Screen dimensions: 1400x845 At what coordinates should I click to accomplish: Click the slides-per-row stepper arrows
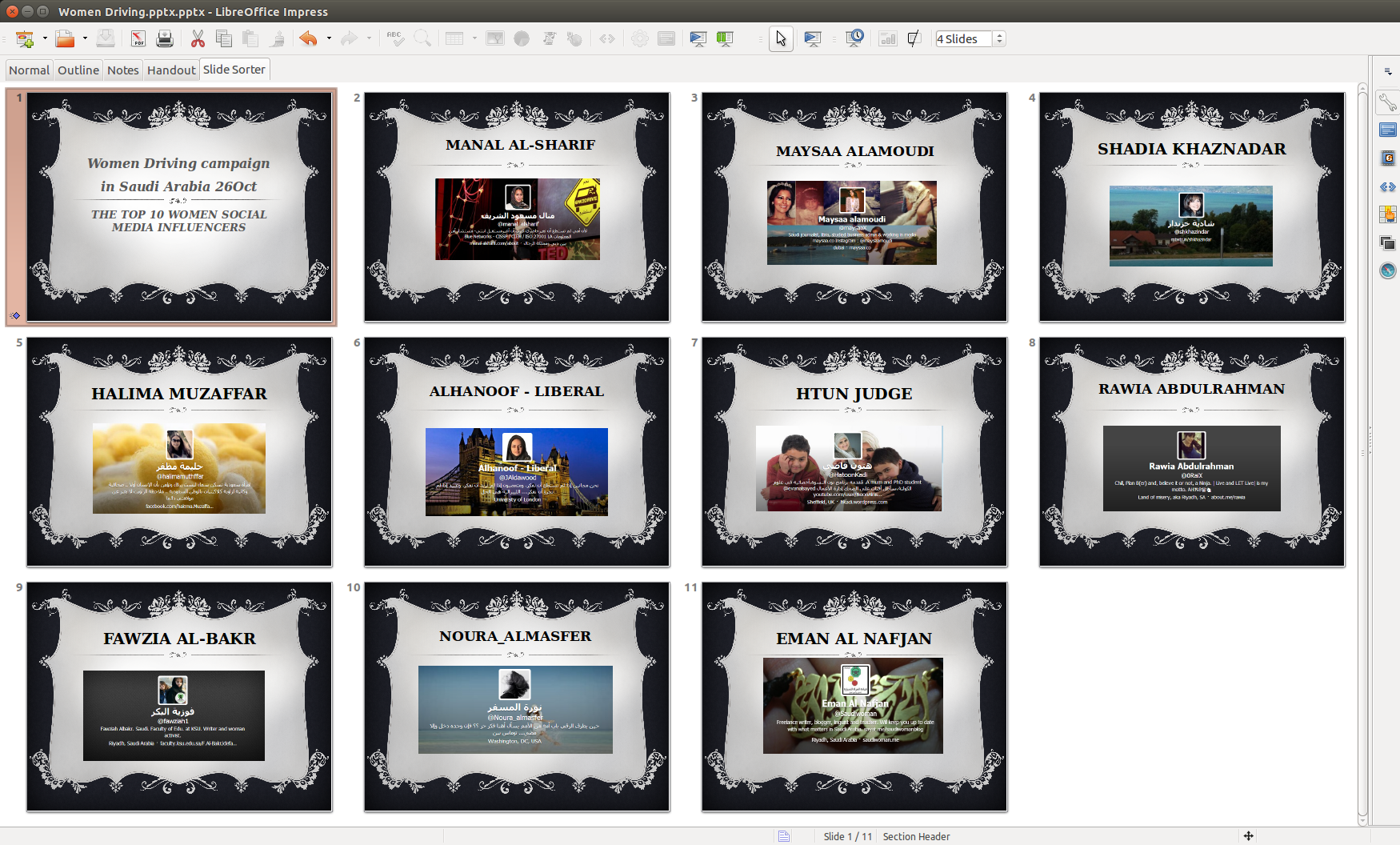[999, 38]
